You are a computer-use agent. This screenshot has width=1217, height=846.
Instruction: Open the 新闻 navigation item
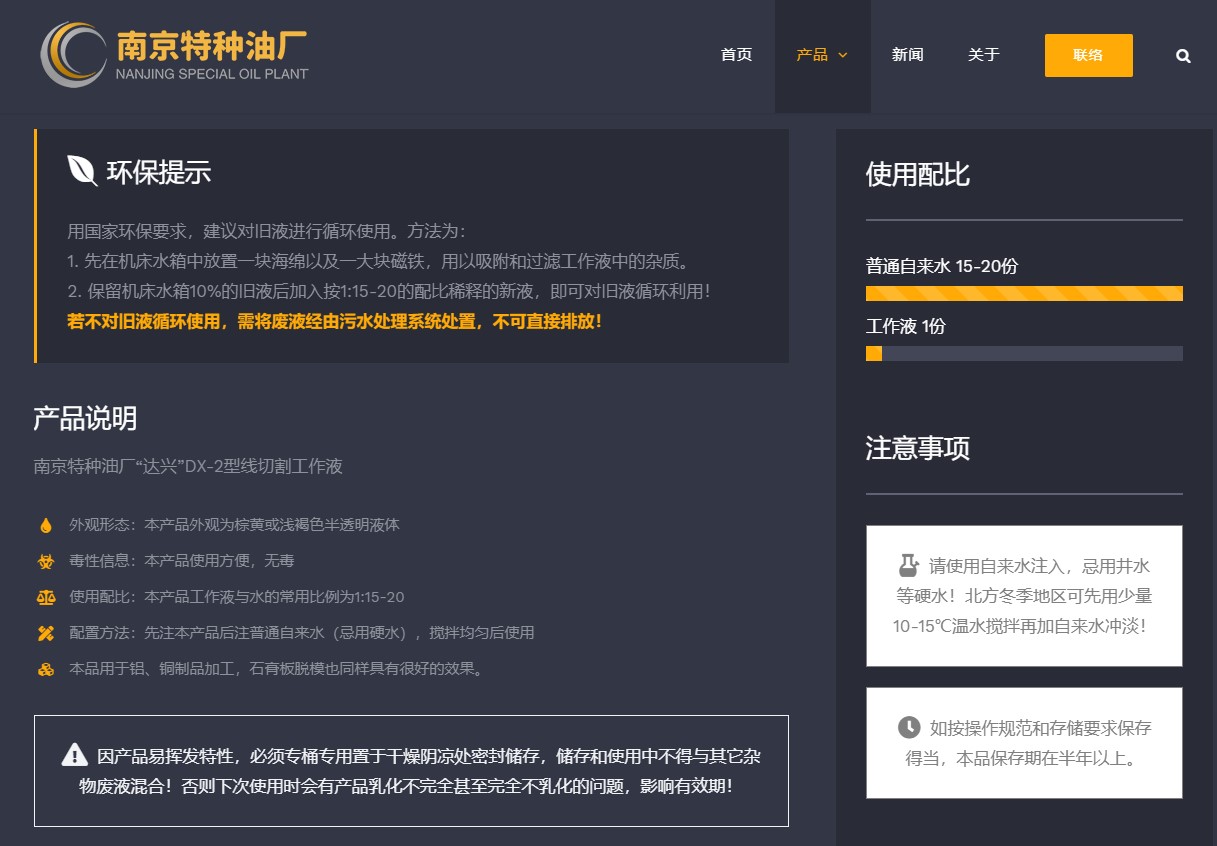[908, 55]
